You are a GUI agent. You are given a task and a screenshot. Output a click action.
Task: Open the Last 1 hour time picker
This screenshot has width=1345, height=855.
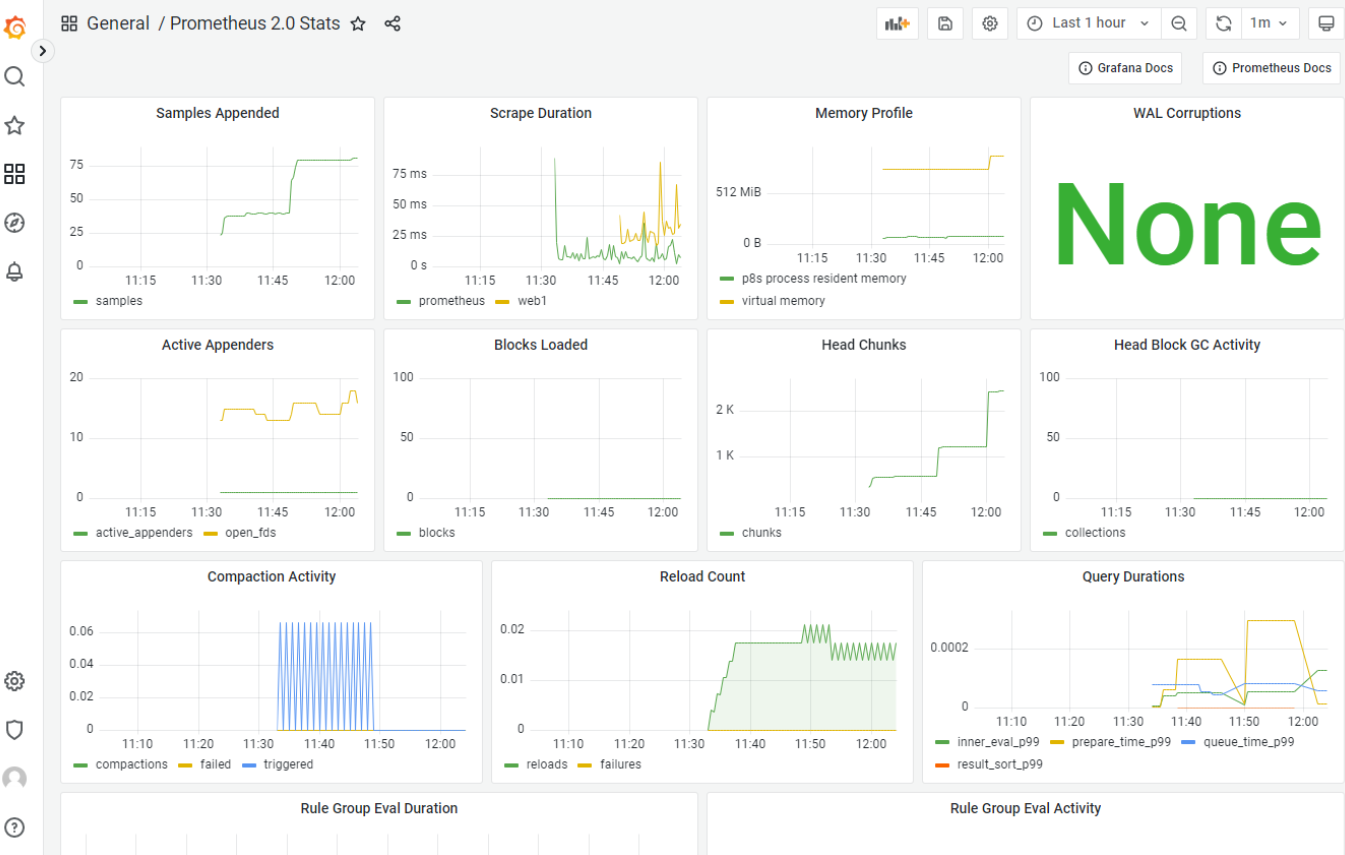click(1089, 23)
